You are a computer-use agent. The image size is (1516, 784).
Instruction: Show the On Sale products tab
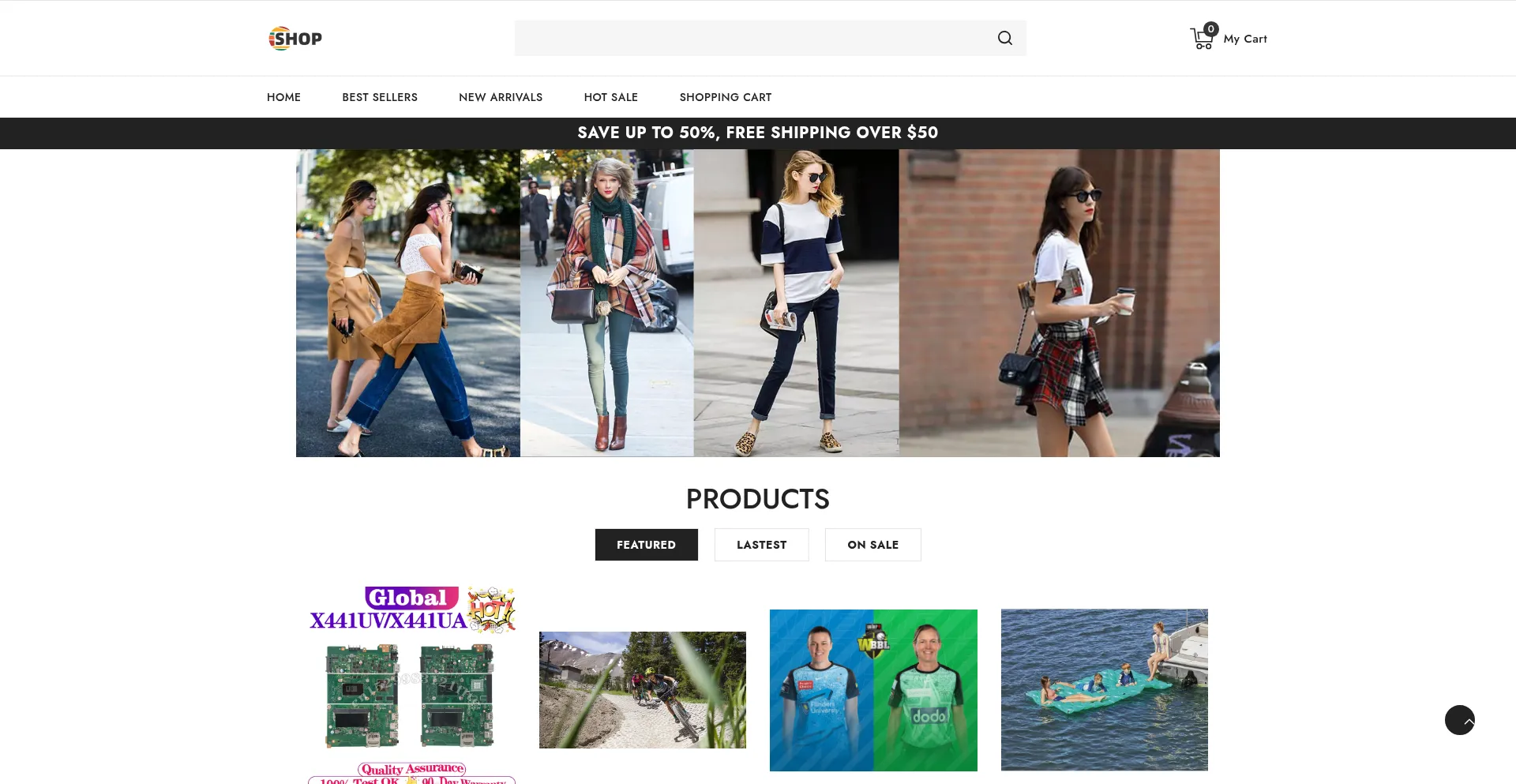tap(872, 545)
